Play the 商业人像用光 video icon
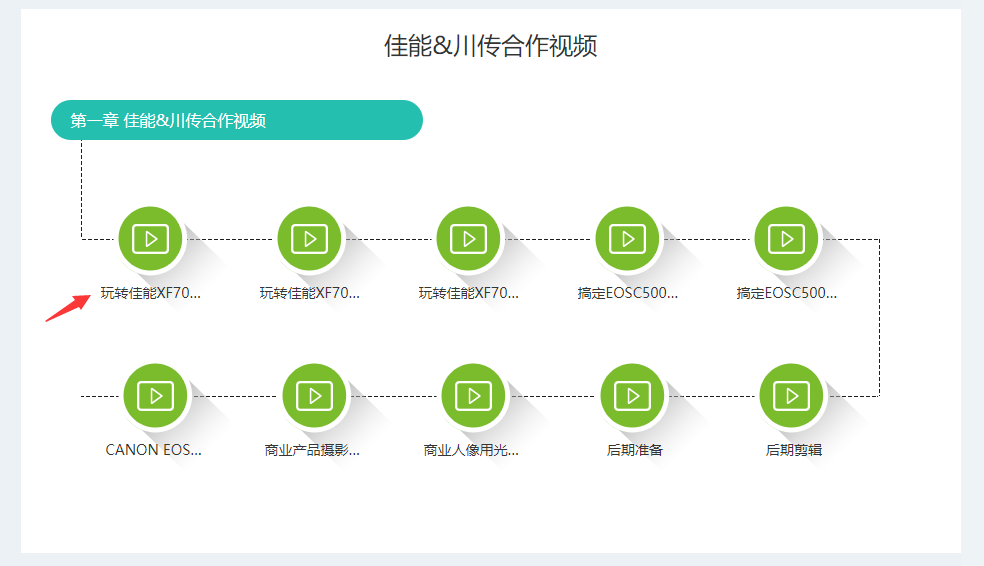The width and height of the screenshot is (984, 566). 473,396
